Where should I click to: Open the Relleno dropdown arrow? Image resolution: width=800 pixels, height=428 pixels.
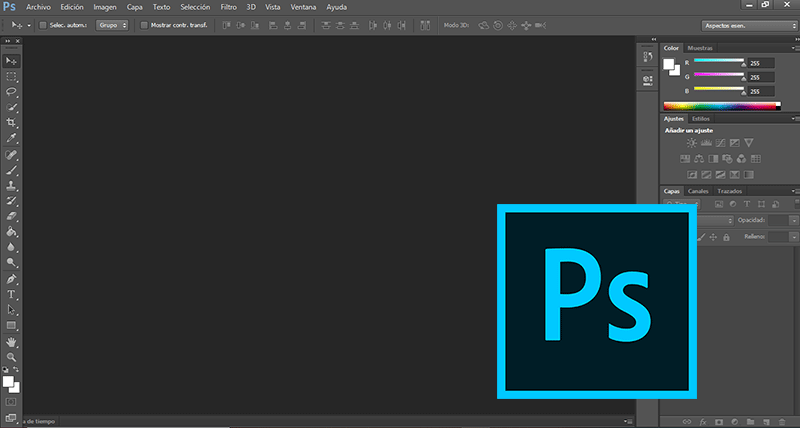[x=794, y=237]
